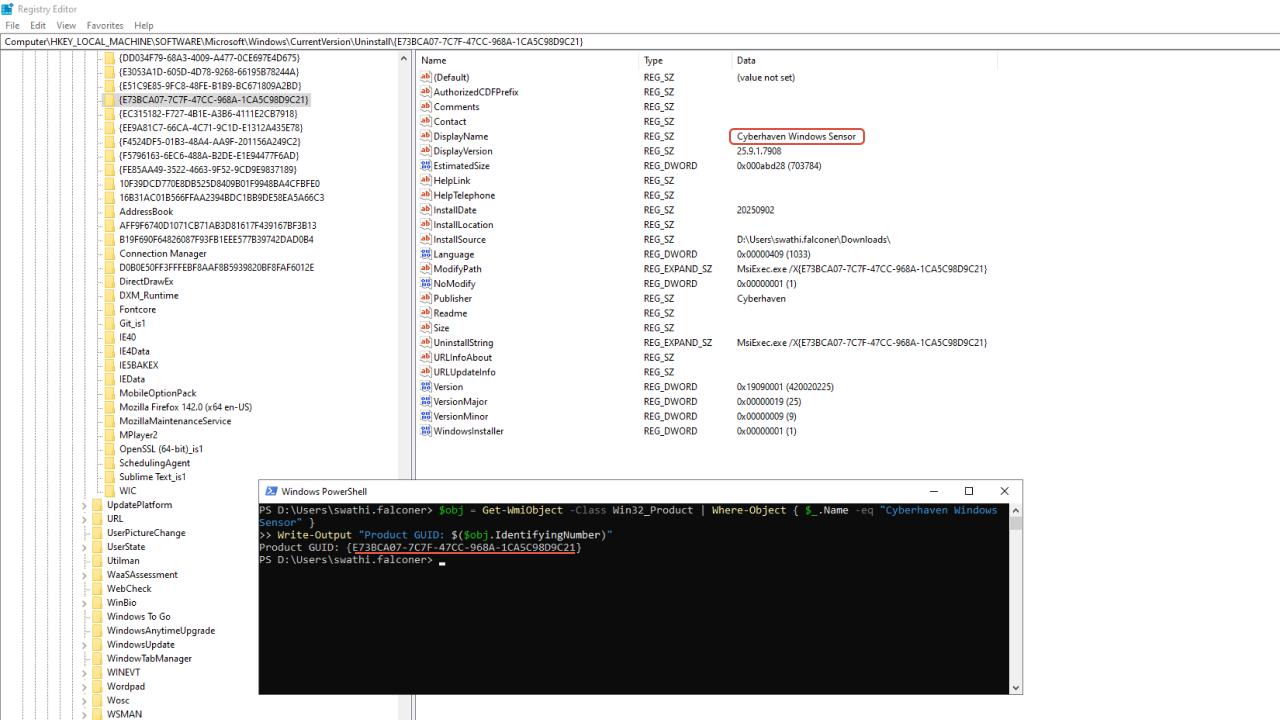Click the PowerShell window title icon
Viewport: 1280px width, 720px height.
(270, 491)
